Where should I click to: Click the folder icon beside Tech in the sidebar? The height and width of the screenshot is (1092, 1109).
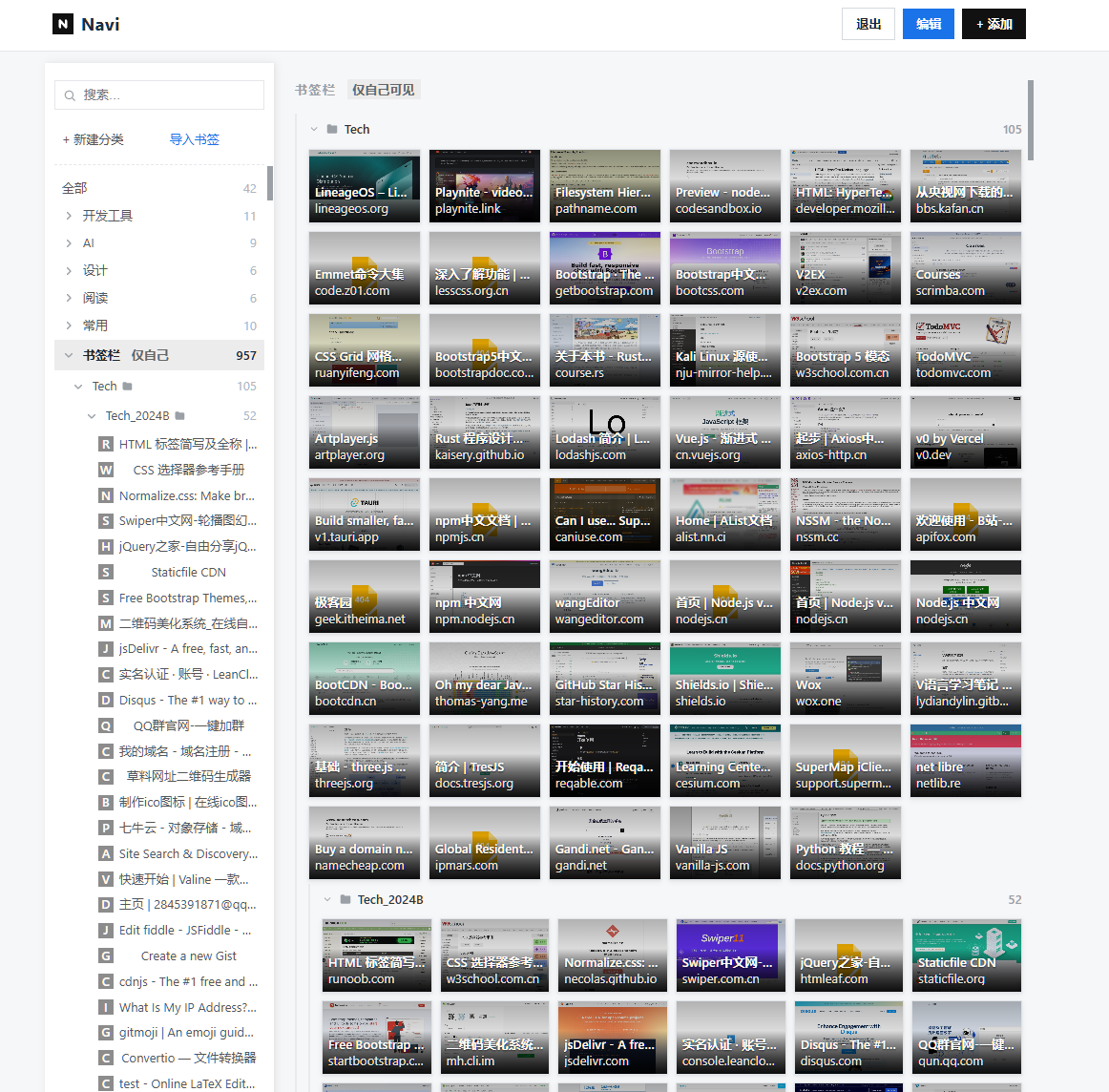(x=127, y=387)
